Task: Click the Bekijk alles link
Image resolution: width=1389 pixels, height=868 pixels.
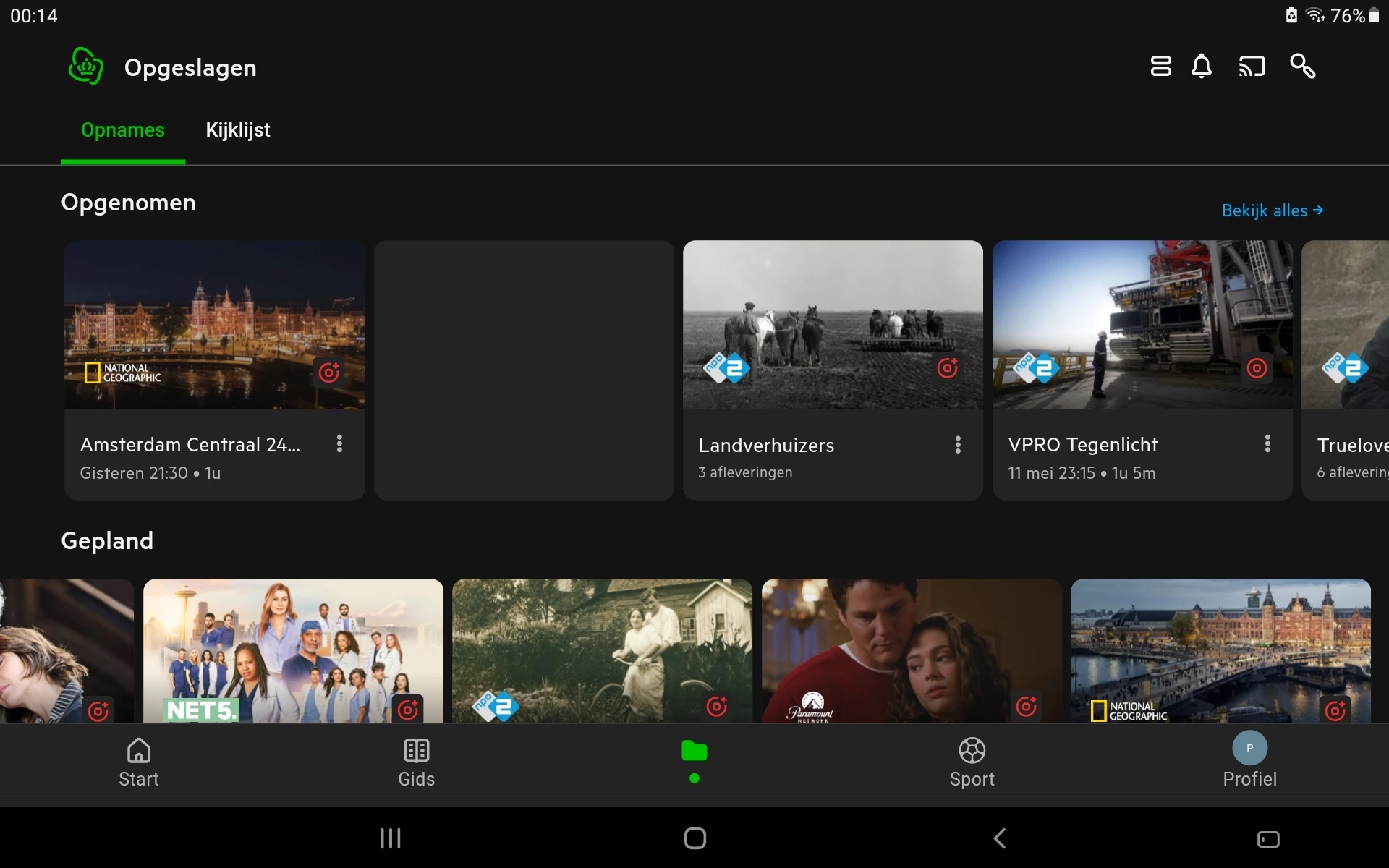Action: coord(1272,210)
